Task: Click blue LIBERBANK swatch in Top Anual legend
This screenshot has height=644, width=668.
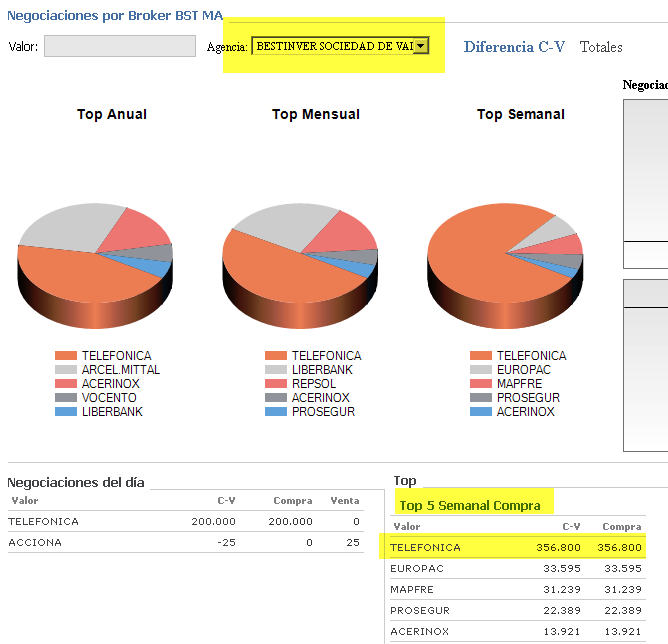Action: (x=66, y=412)
